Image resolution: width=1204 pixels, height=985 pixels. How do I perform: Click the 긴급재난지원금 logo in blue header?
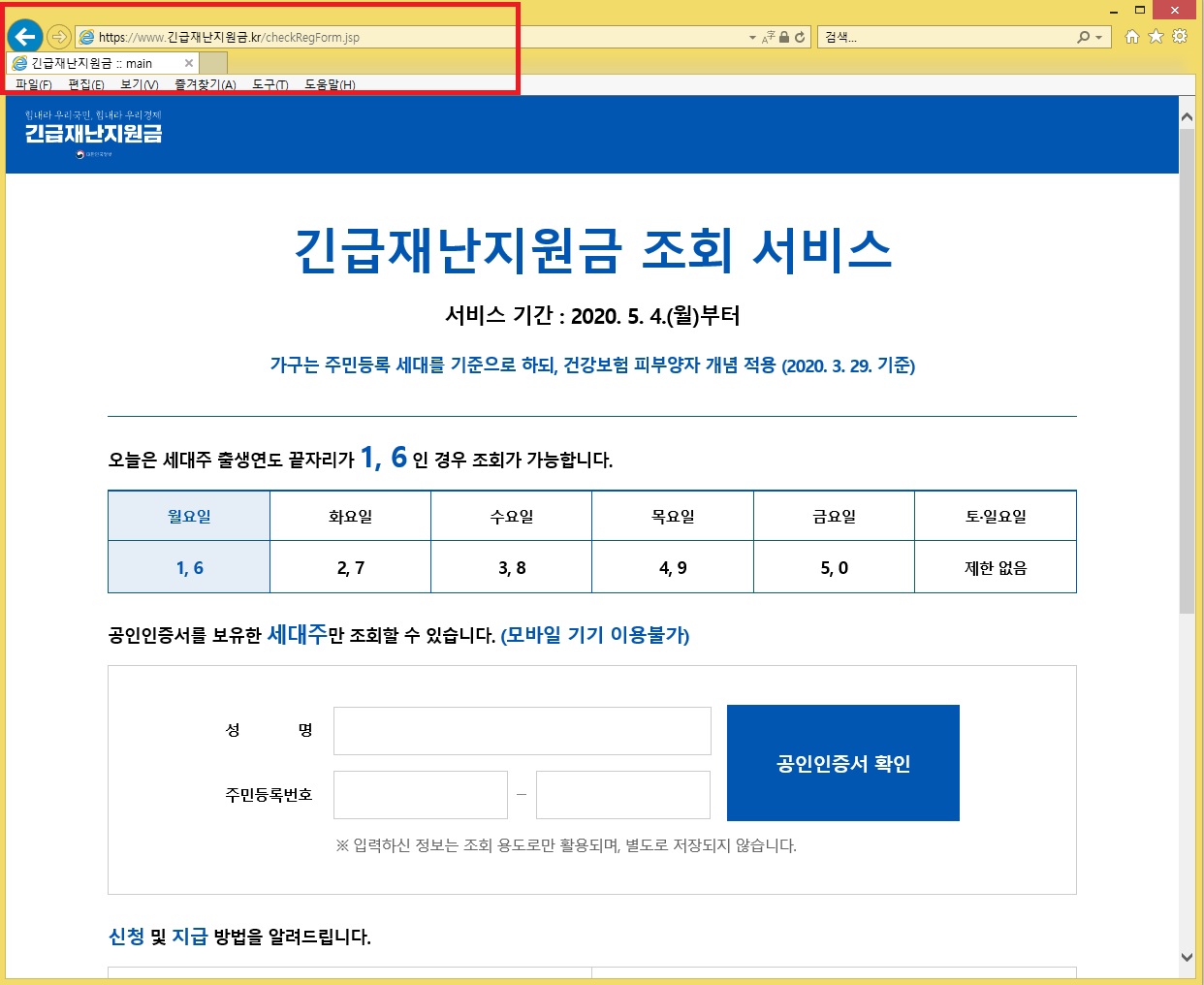93,133
